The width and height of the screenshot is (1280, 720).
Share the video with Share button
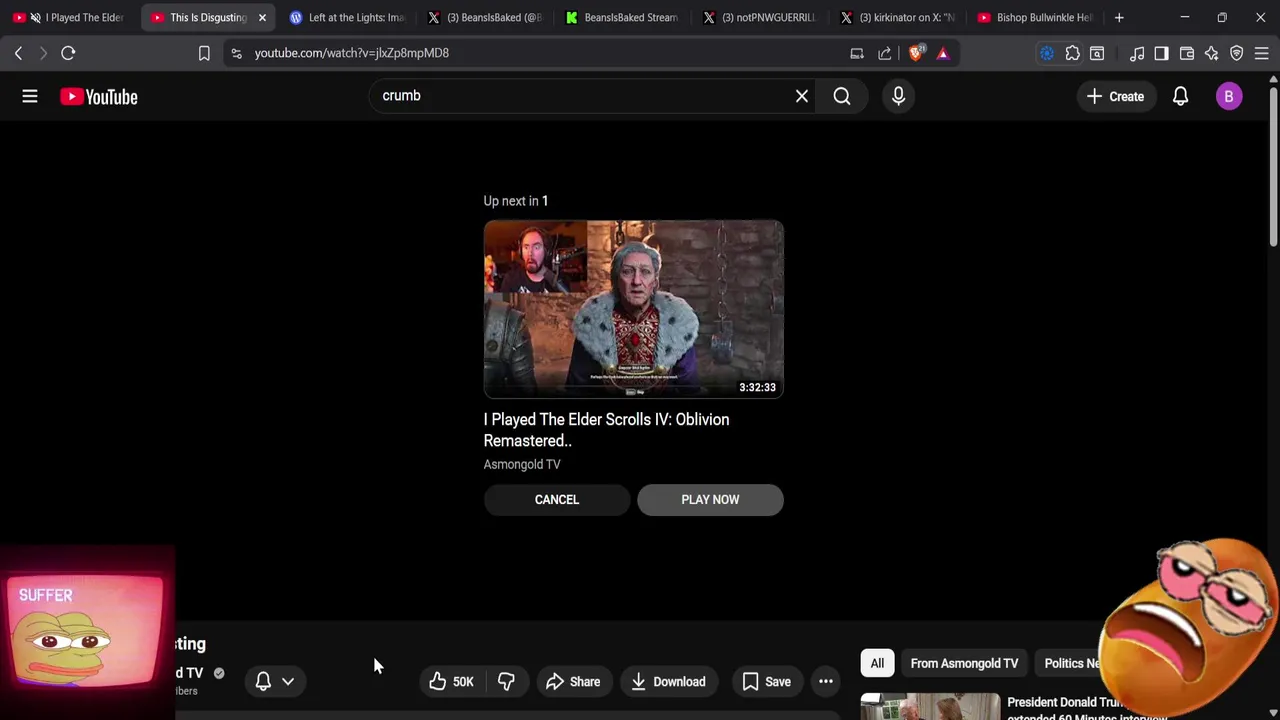click(x=573, y=682)
